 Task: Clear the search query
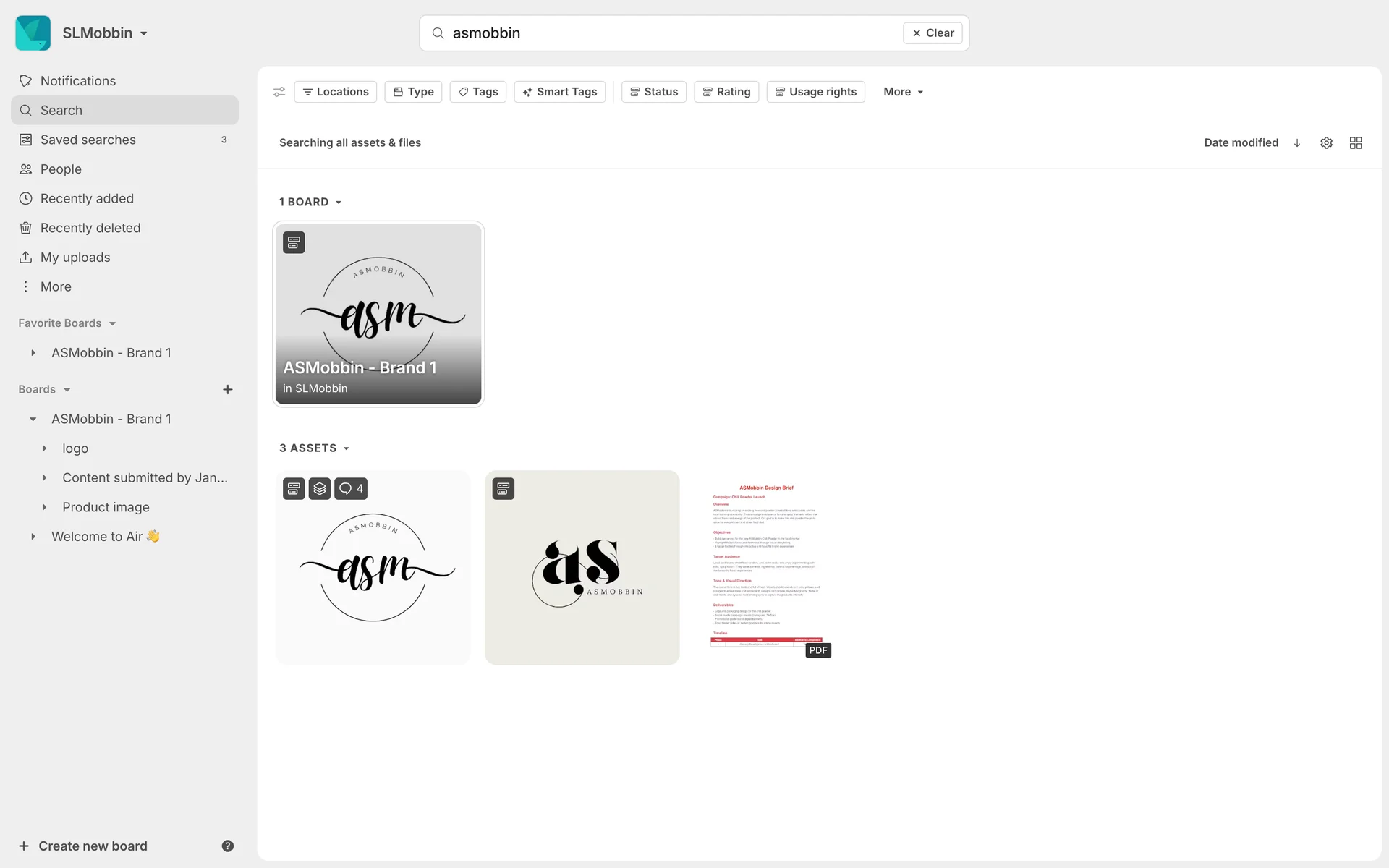[x=933, y=33]
